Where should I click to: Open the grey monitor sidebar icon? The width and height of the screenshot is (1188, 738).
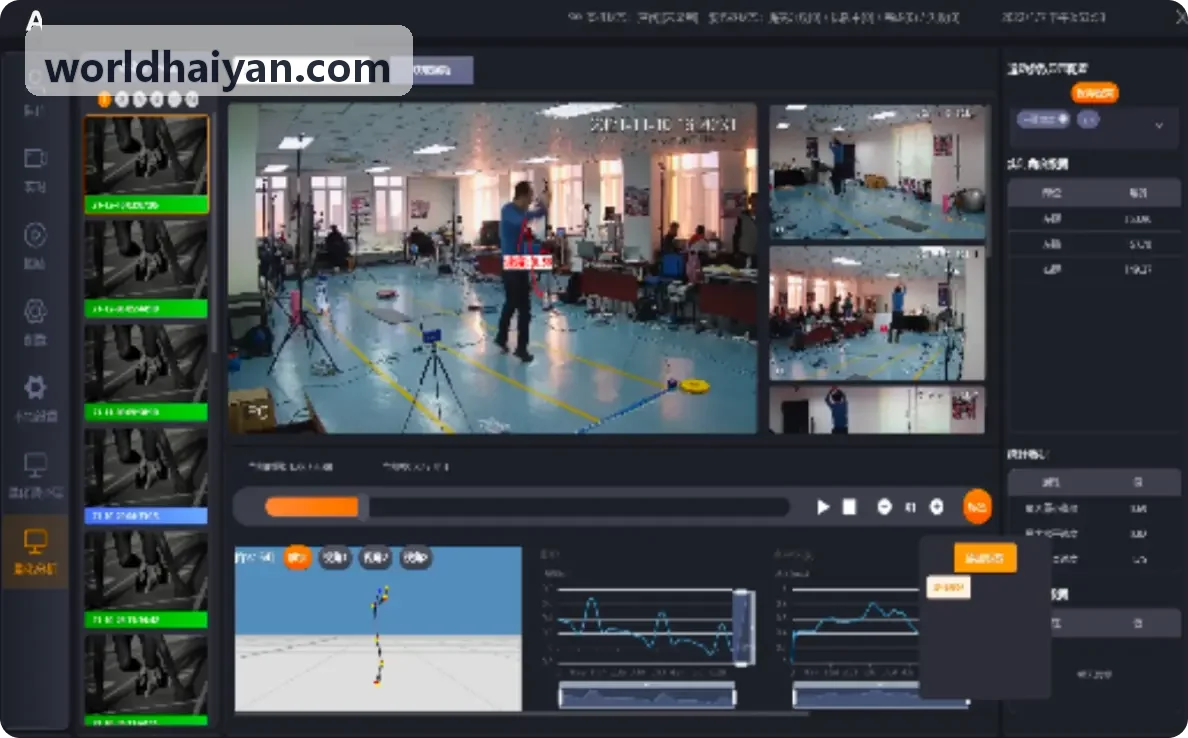(x=35, y=464)
